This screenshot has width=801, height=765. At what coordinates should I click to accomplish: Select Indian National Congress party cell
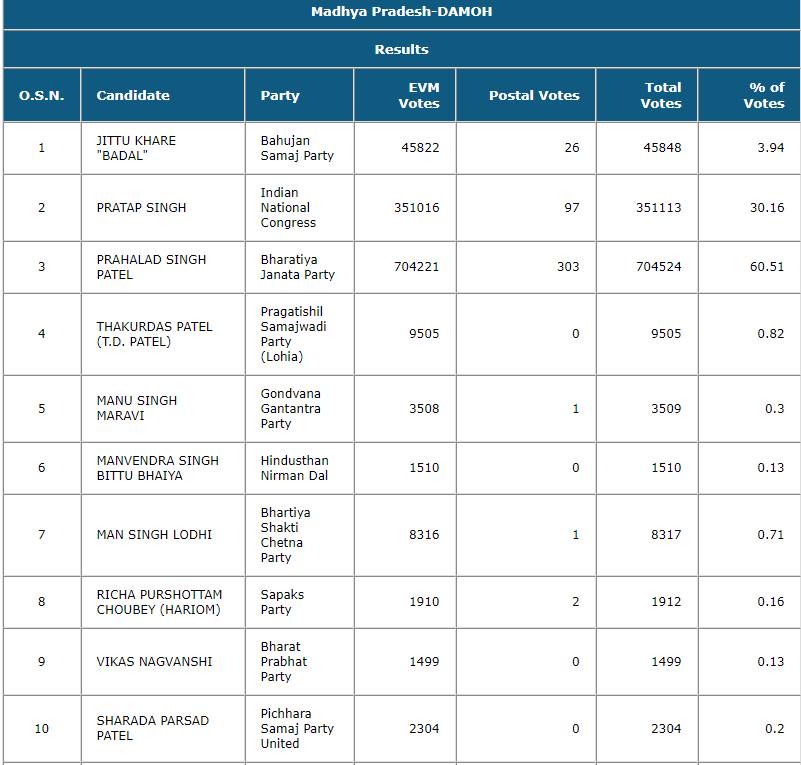click(x=285, y=207)
